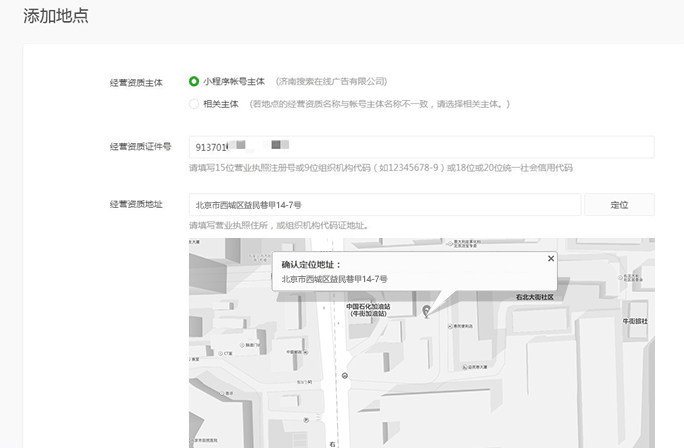Click the 济南搜索在线广告有限公司 company name text

click(x=331, y=81)
